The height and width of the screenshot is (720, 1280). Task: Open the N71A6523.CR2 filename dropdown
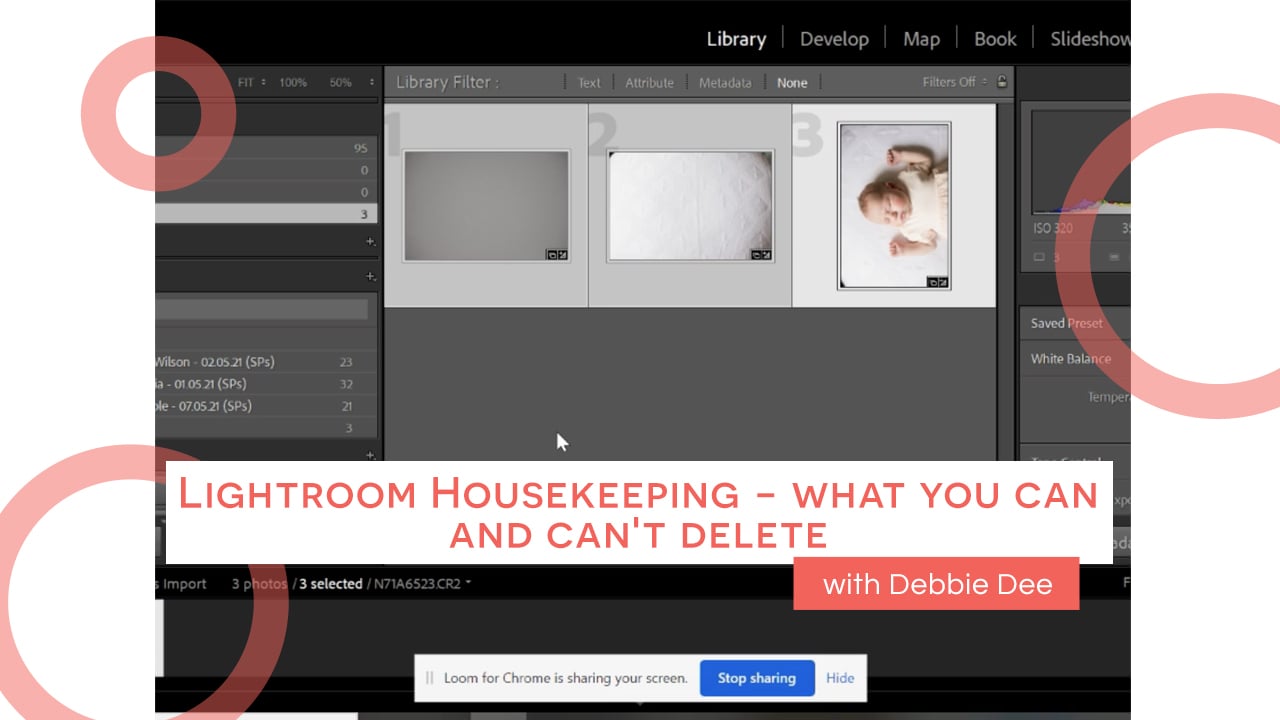tap(421, 584)
